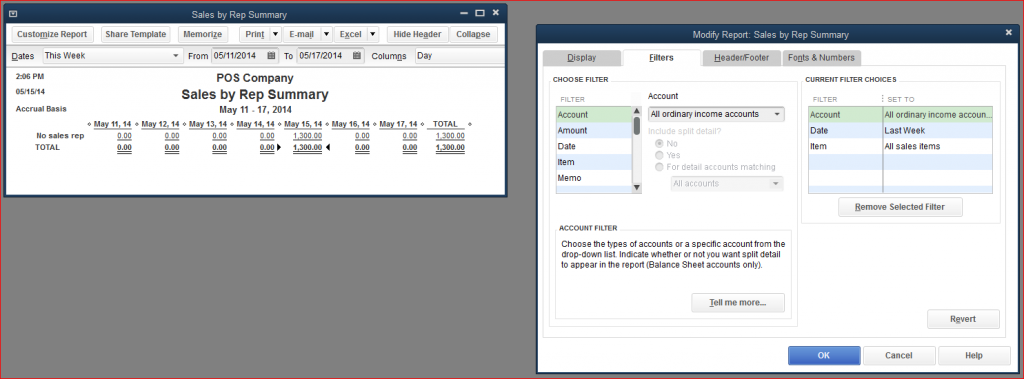Select the No radio button for split detail
The height and width of the screenshot is (379, 1024).
(659, 143)
